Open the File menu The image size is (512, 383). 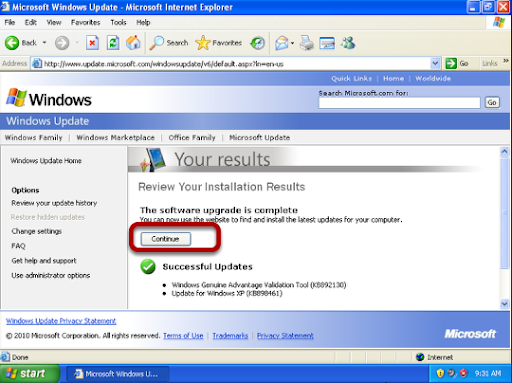click(10, 22)
